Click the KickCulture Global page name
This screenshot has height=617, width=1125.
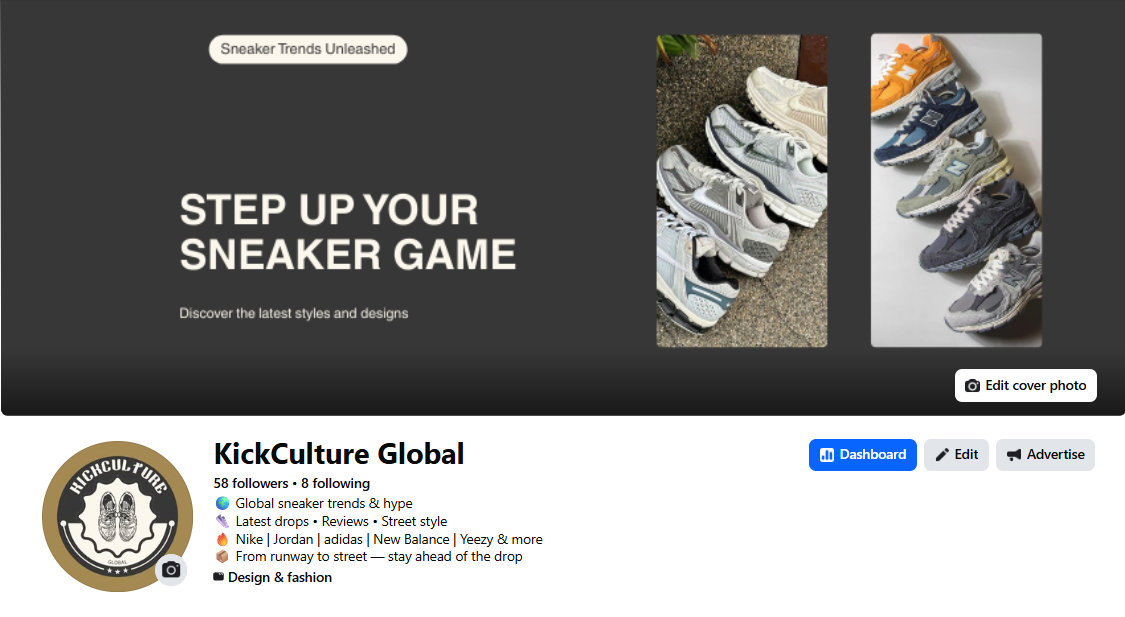pyautogui.click(x=339, y=454)
